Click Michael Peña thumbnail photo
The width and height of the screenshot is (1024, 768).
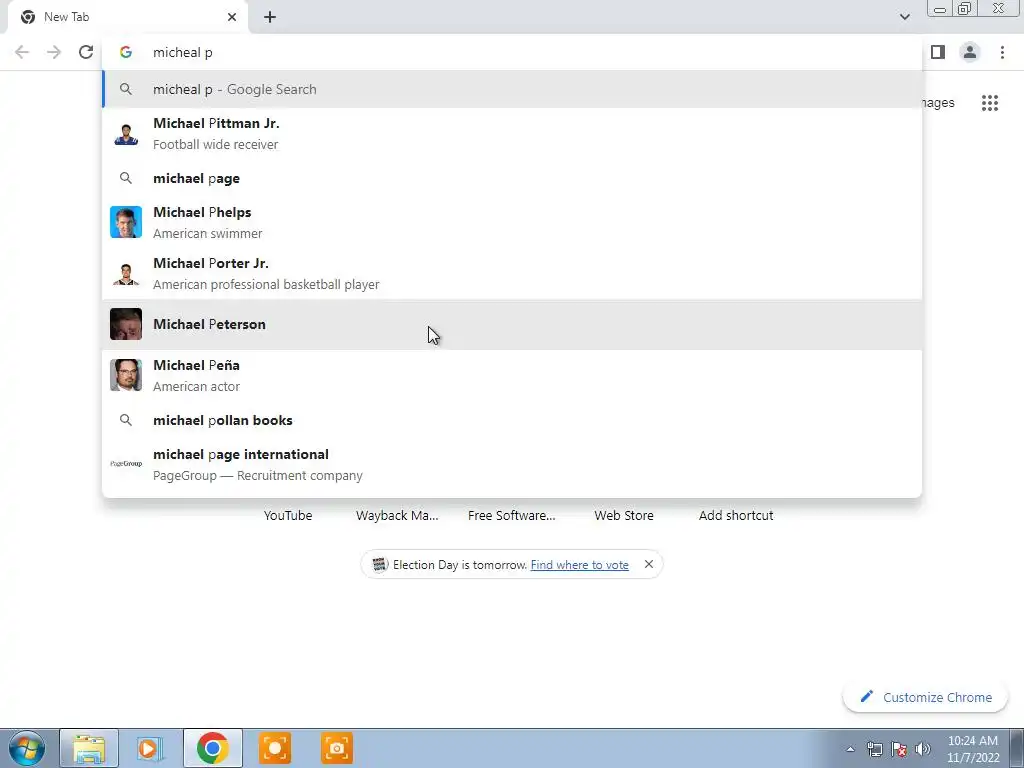pos(126,375)
